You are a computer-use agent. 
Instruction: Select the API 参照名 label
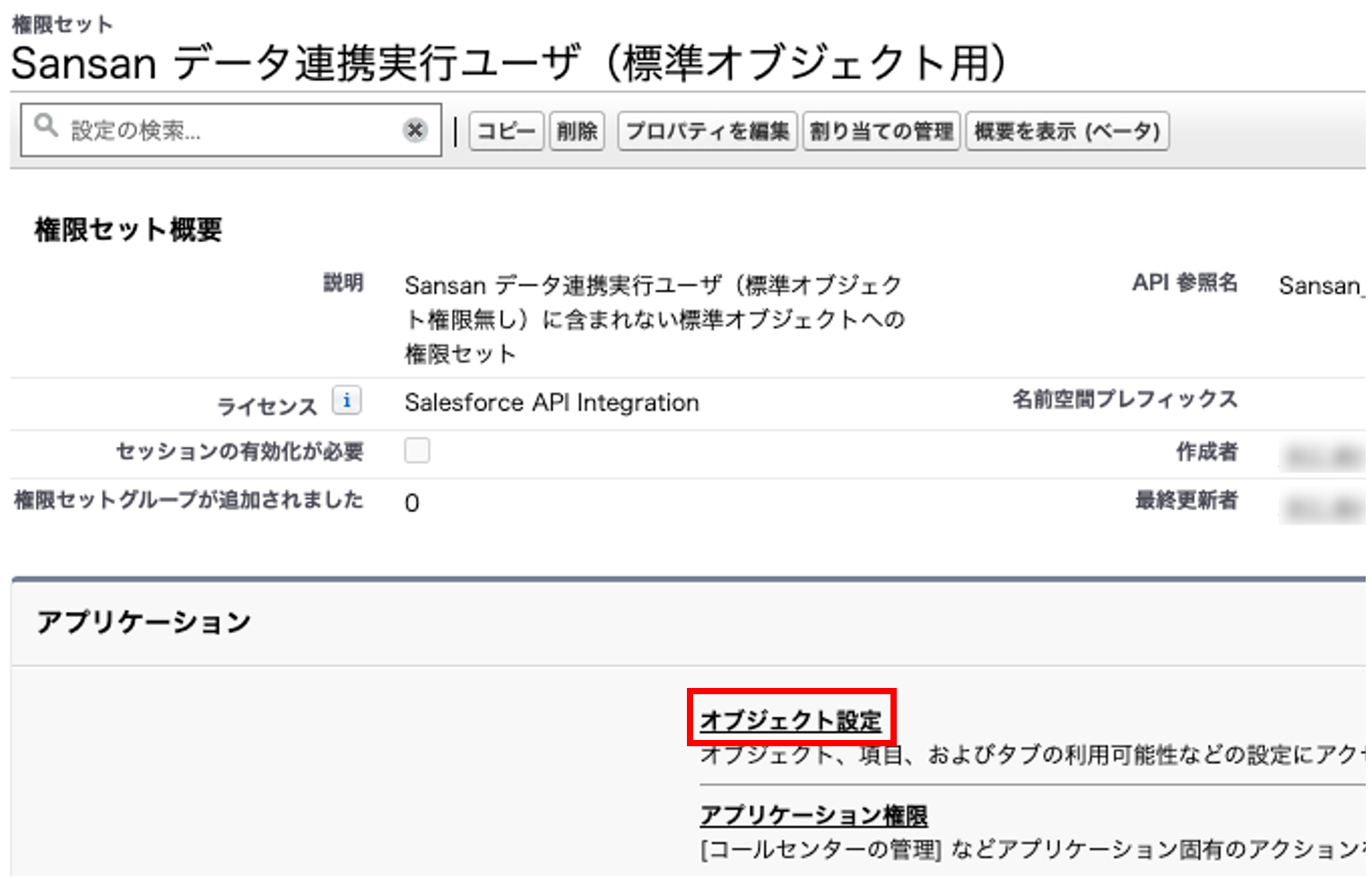click(x=1185, y=283)
